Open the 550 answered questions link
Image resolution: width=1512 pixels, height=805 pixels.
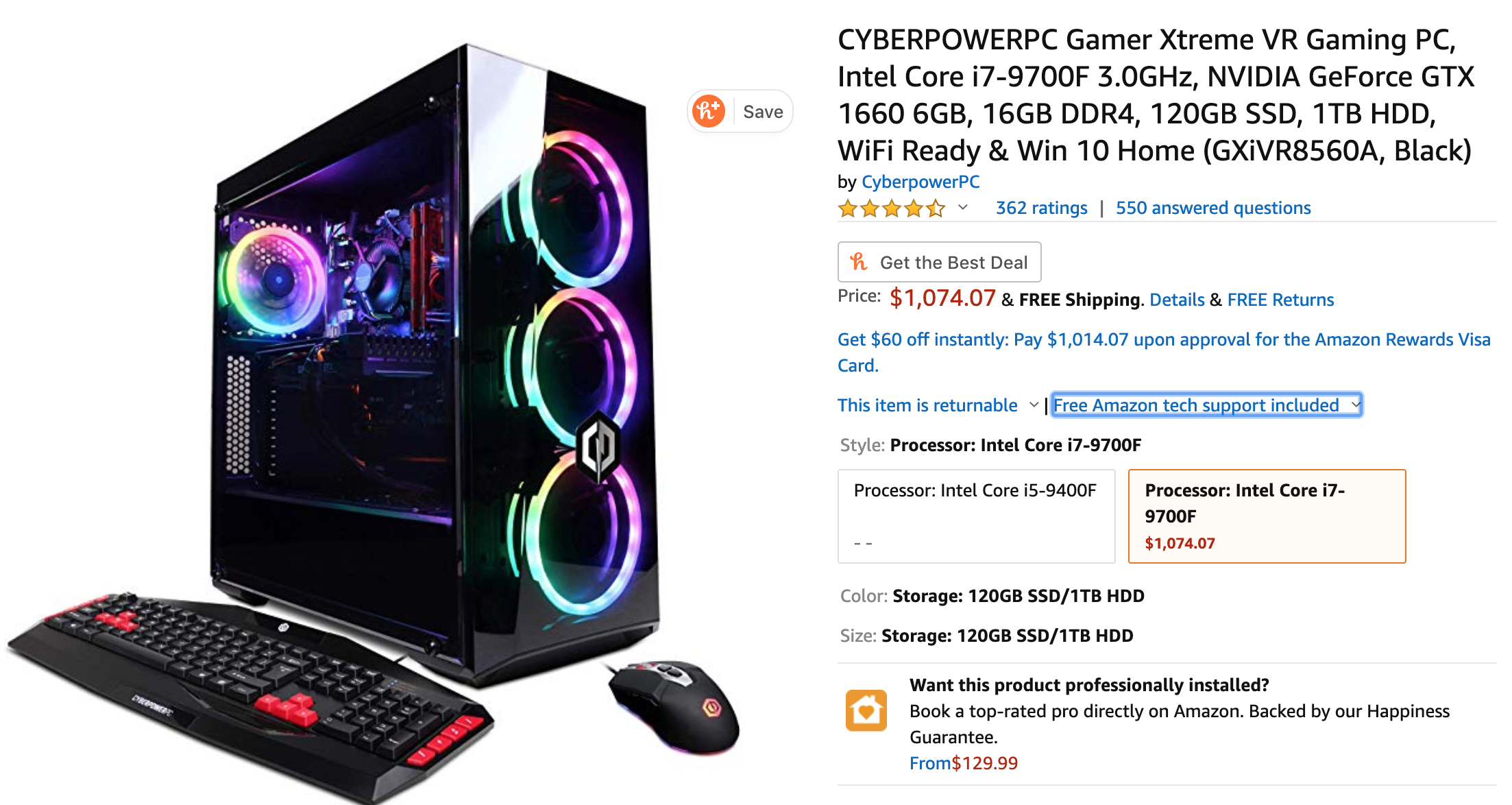tap(1213, 208)
